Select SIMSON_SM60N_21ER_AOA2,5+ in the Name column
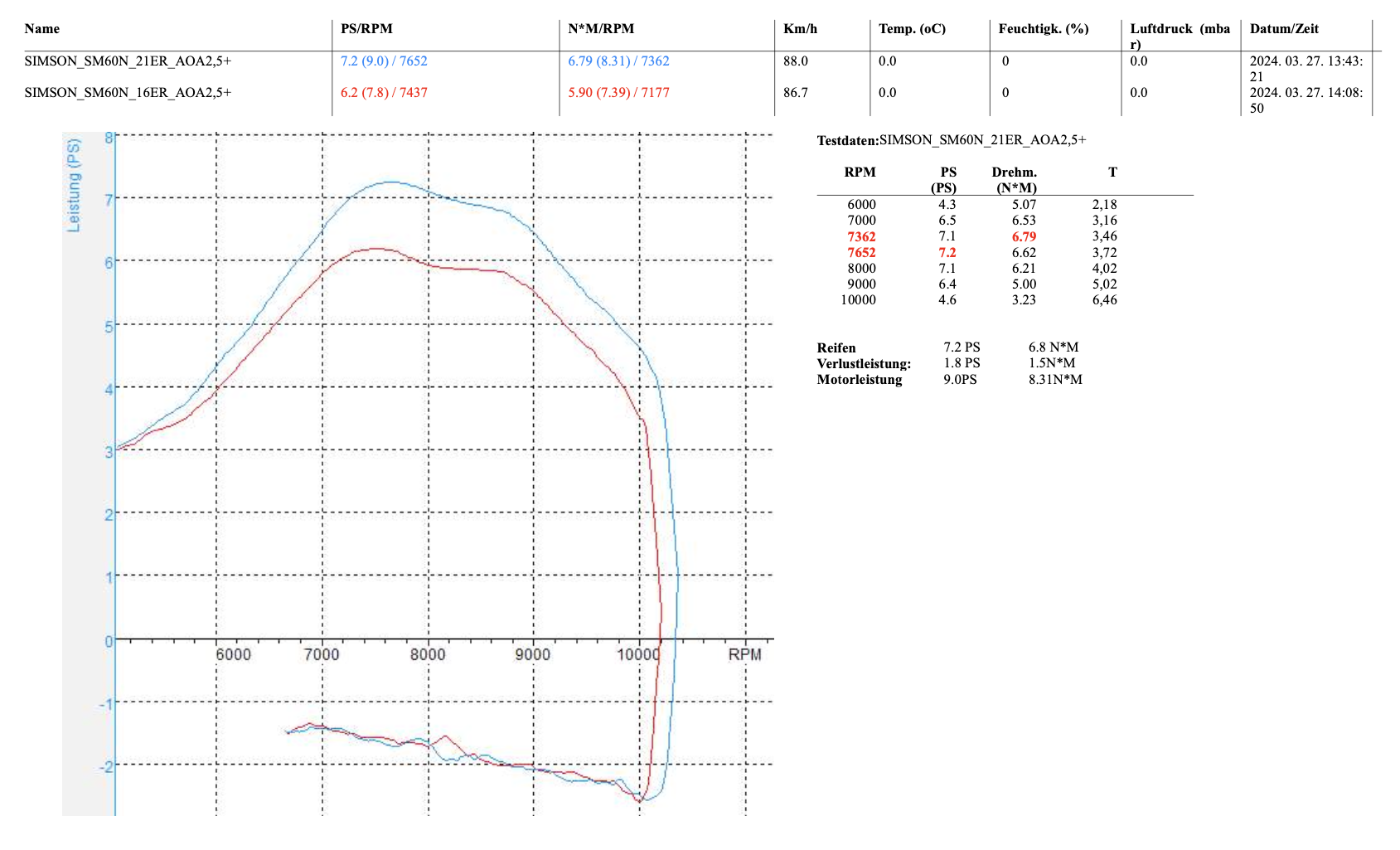Image resolution: width=1400 pixels, height=850 pixels. tap(128, 61)
